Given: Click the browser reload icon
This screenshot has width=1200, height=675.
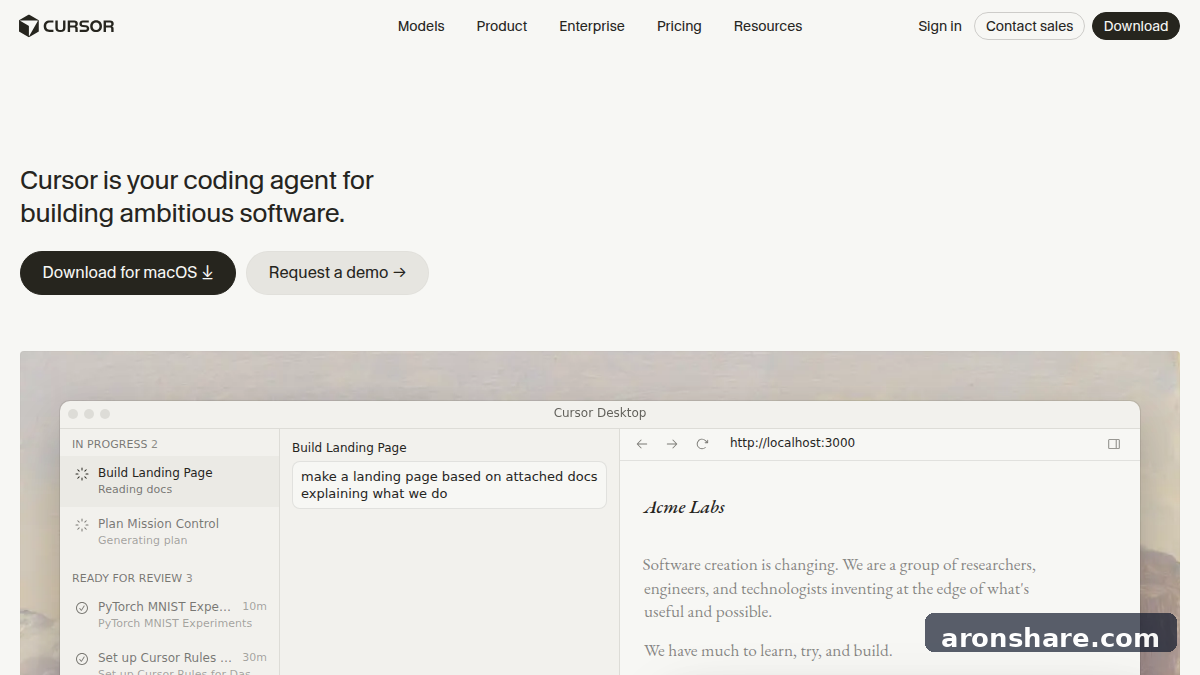Looking at the screenshot, I should pos(702,444).
